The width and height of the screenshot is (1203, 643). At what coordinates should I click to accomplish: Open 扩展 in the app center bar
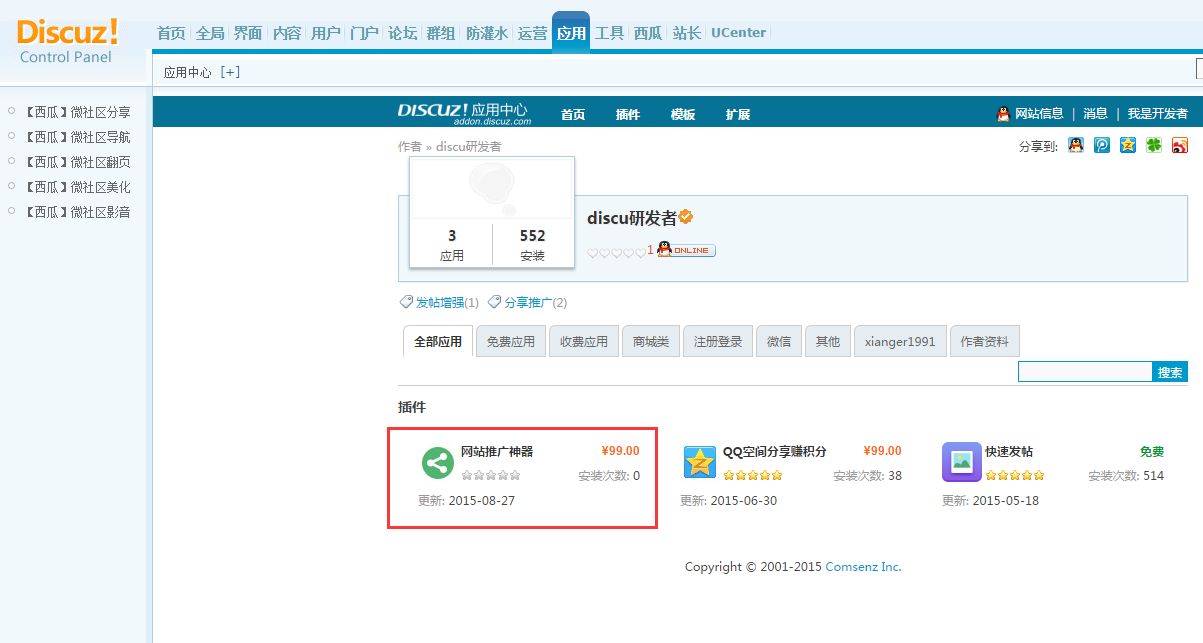coord(738,114)
